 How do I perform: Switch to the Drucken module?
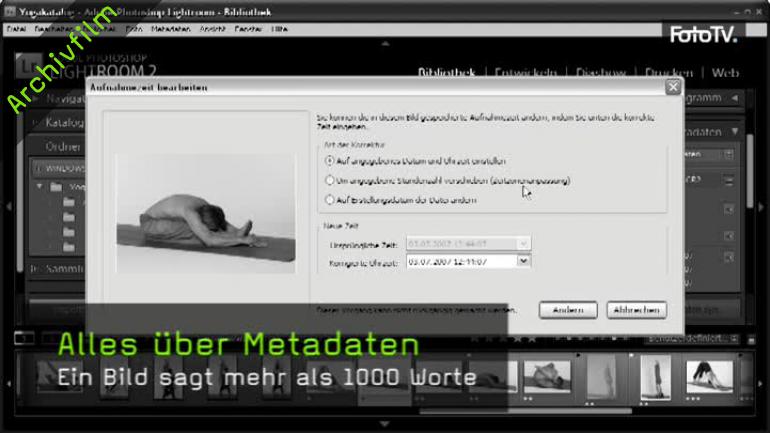[x=668, y=73]
